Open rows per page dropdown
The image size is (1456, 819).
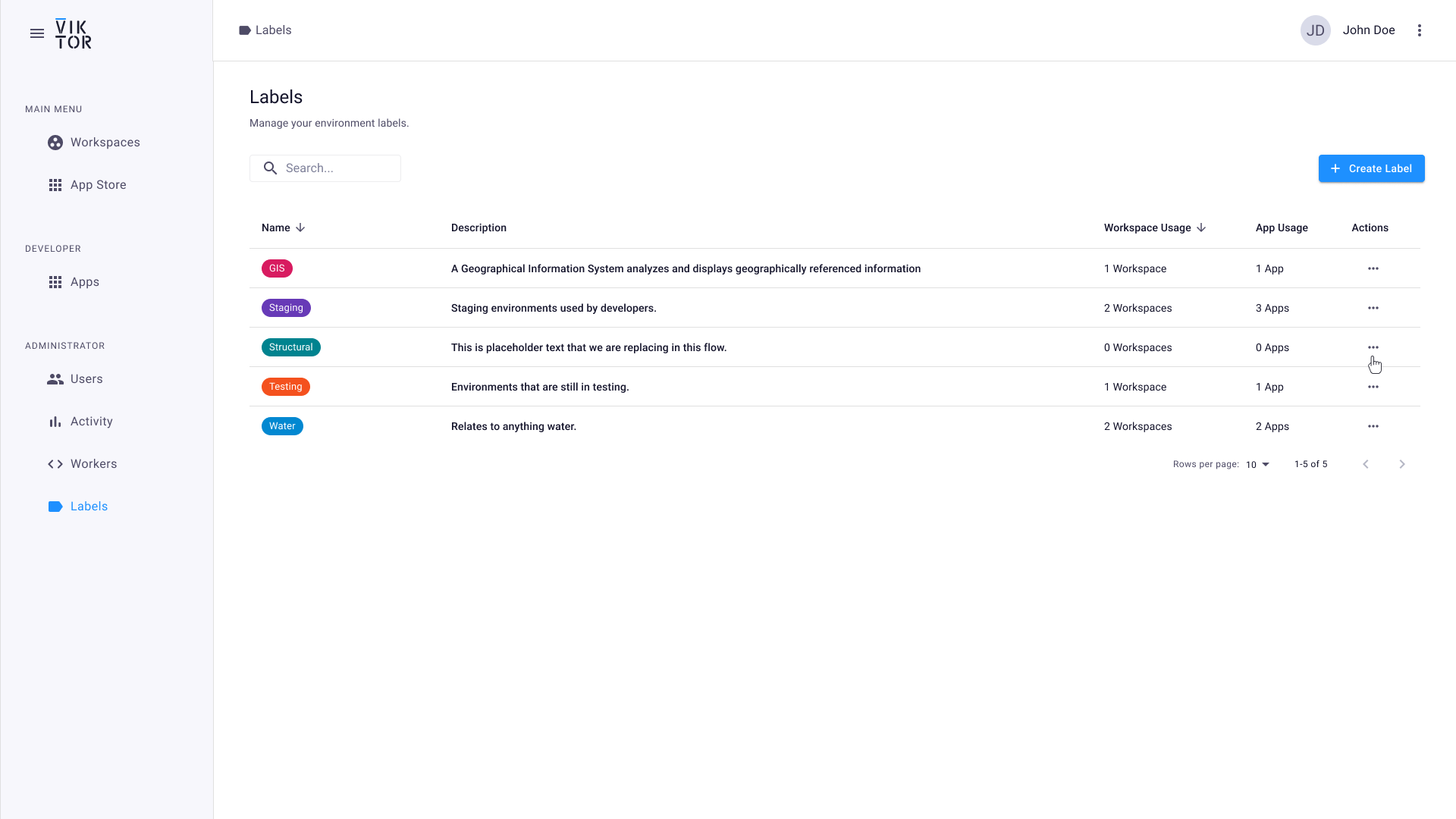click(x=1257, y=464)
